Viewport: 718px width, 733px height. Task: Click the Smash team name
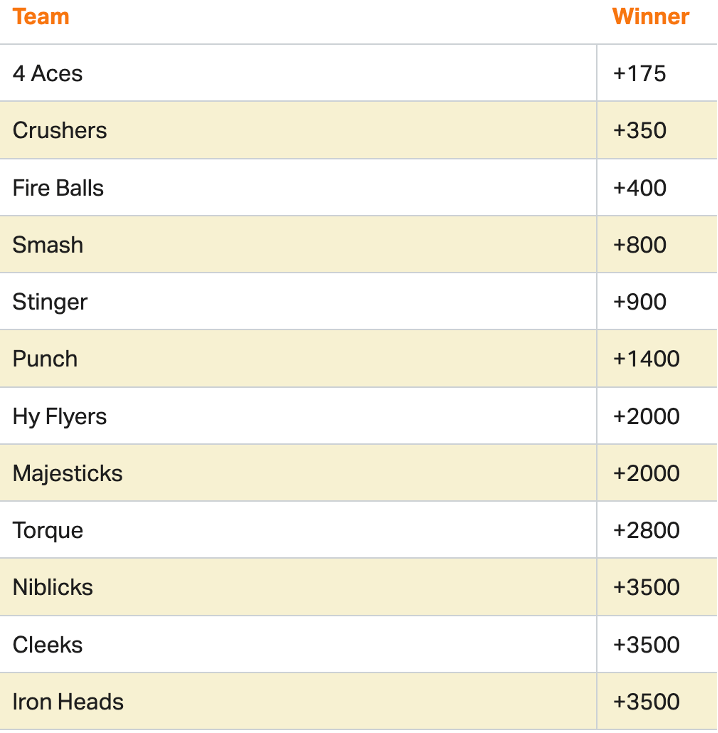pos(48,245)
